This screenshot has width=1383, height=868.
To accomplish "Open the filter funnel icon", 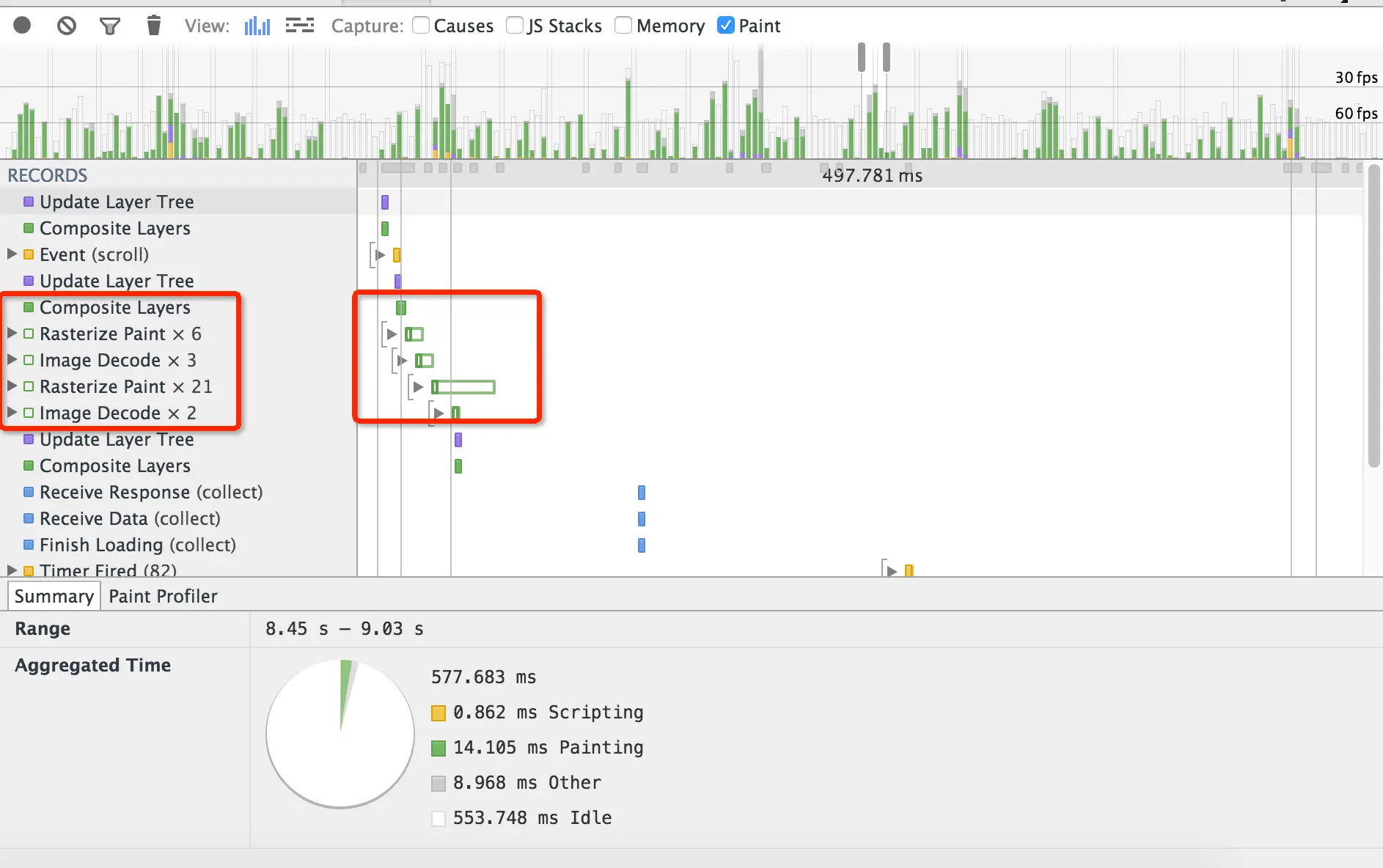I will click(x=110, y=26).
